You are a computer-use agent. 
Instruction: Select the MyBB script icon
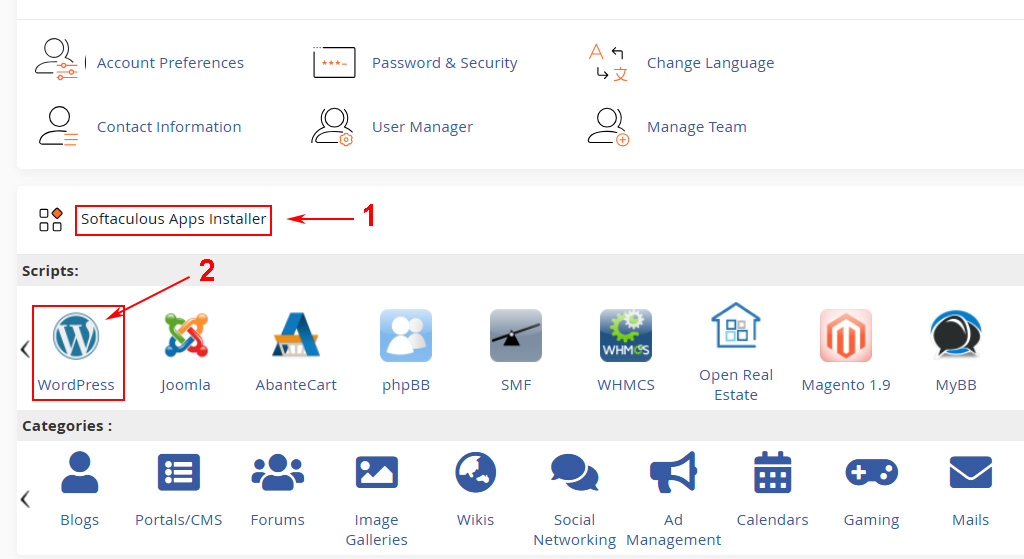[956, 334]
